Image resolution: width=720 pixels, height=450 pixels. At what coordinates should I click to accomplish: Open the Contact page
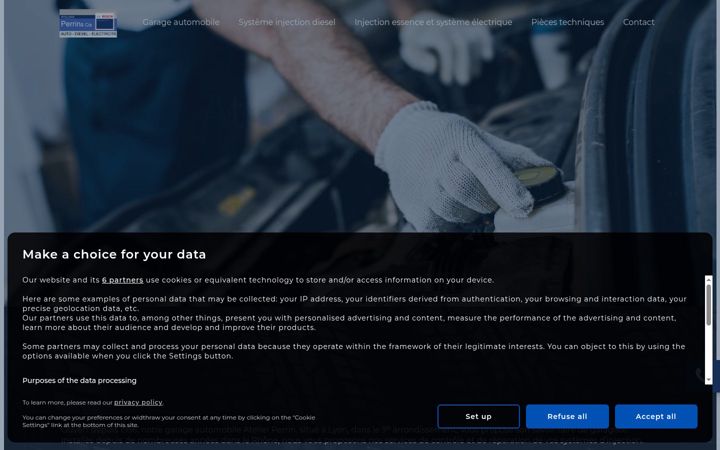point(639,22)
